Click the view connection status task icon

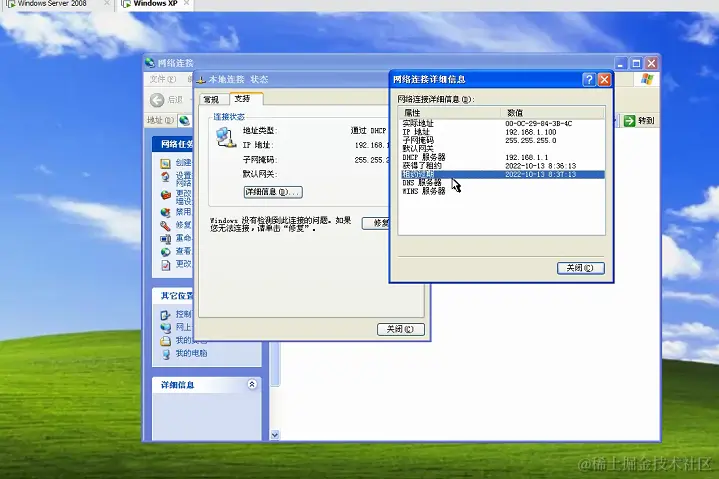click(166, 252)
